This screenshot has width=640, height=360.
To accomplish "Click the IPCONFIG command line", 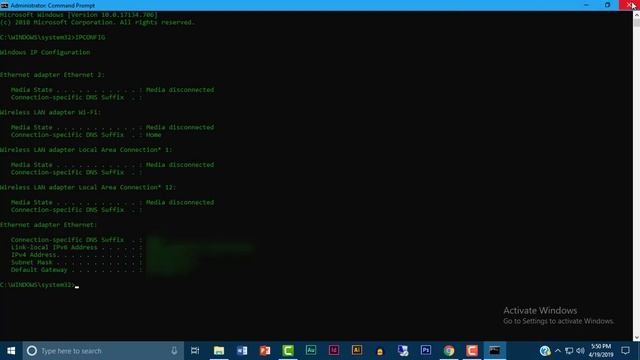I will (x=53, y=37).
